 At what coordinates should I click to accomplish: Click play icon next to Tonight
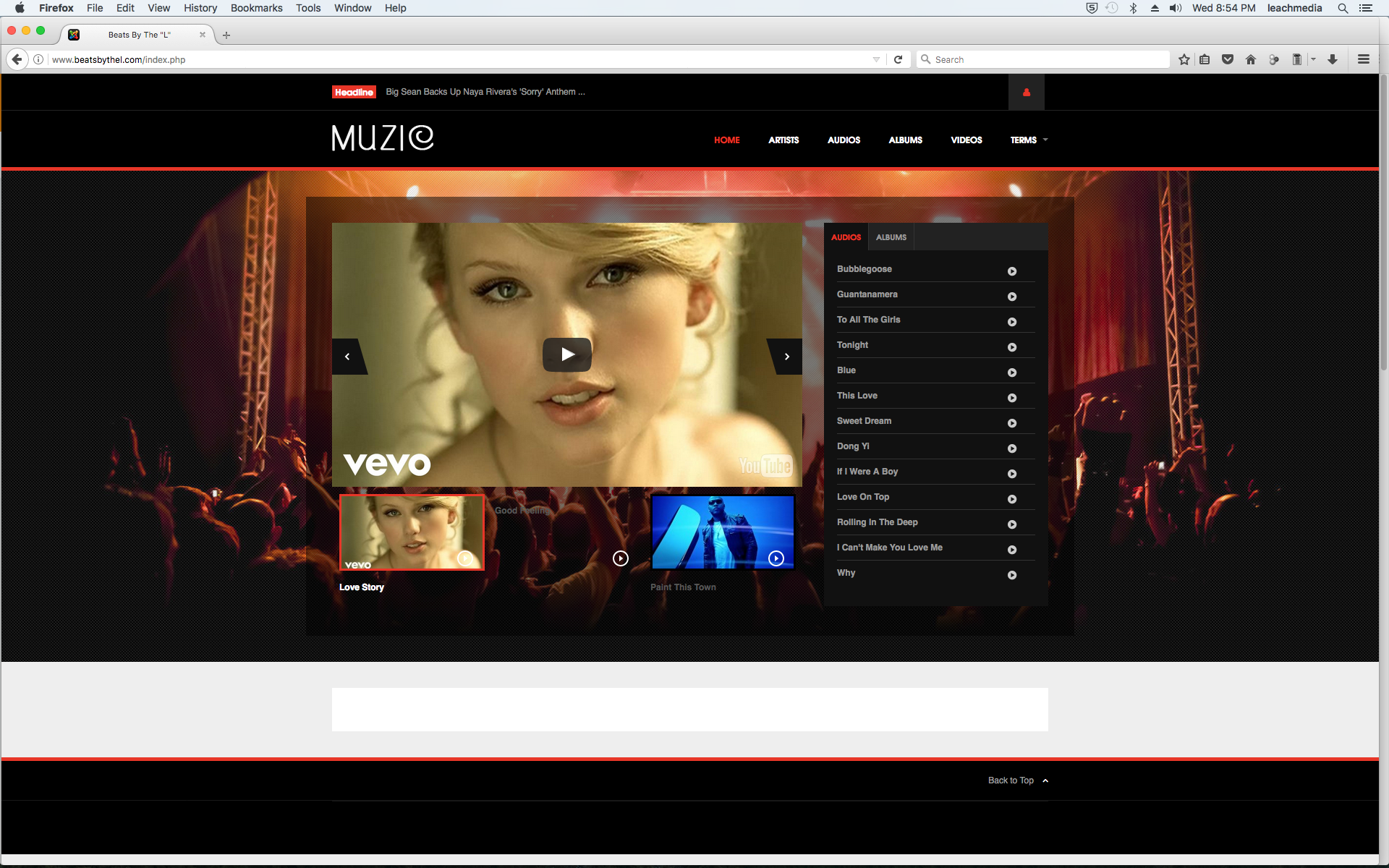pos(1012,347)
